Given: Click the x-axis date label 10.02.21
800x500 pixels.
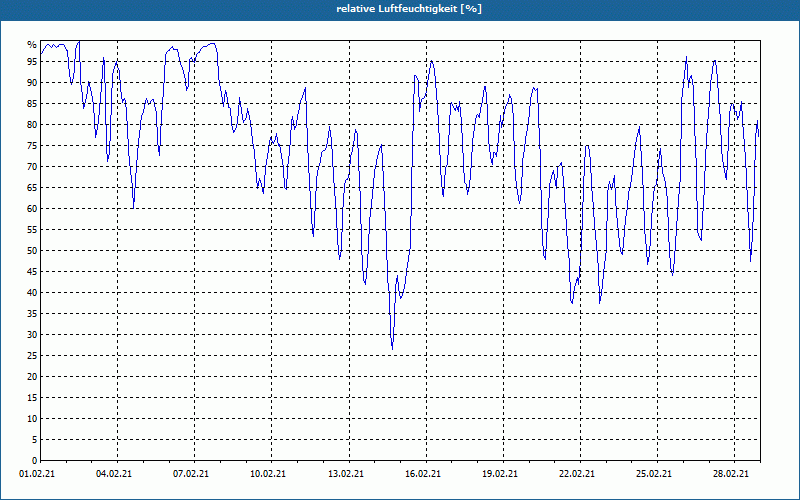Looking at the screenshot, I should pos(268,474).
